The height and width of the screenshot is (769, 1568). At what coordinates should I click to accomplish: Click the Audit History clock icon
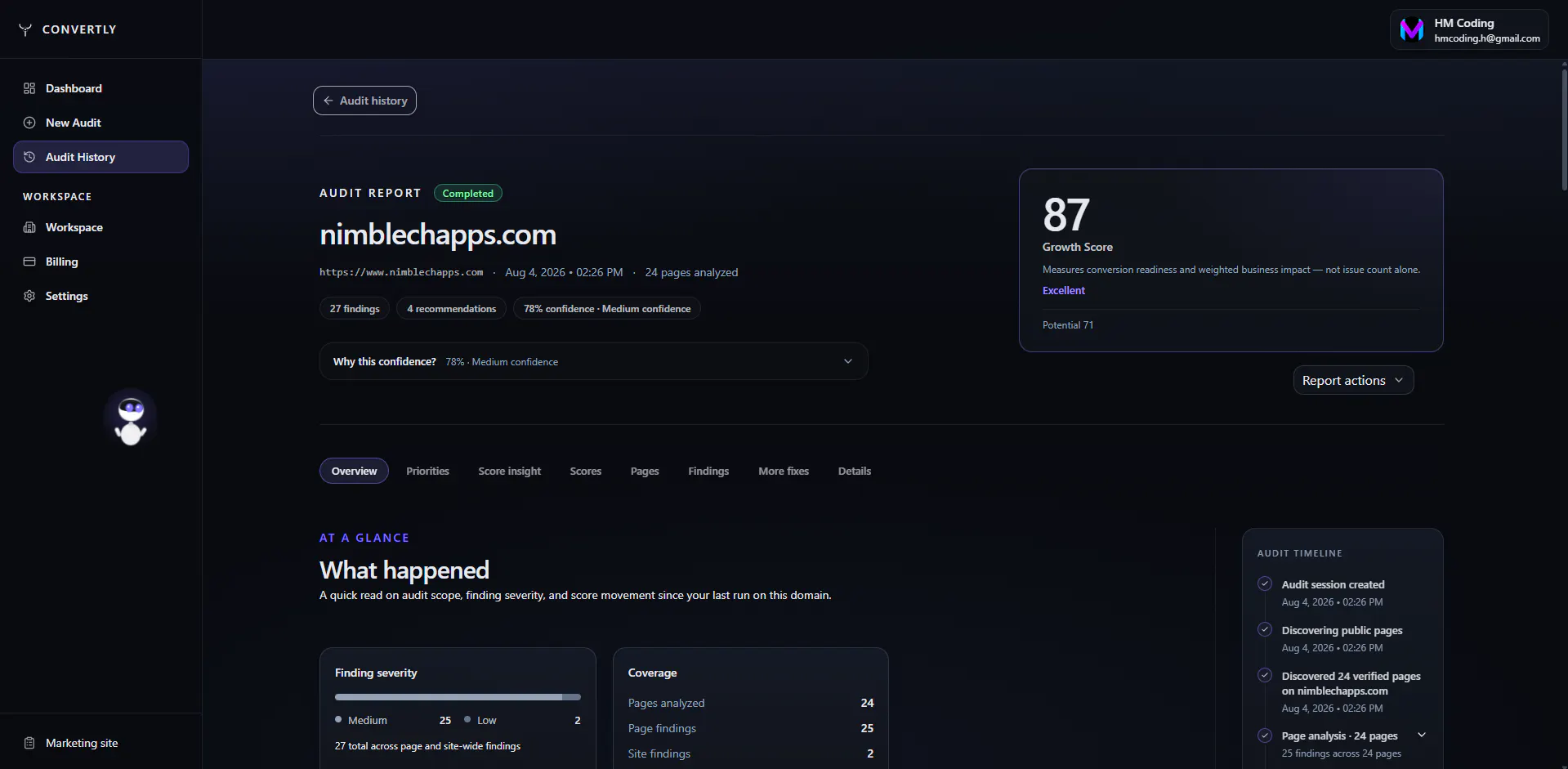point(29,157)
